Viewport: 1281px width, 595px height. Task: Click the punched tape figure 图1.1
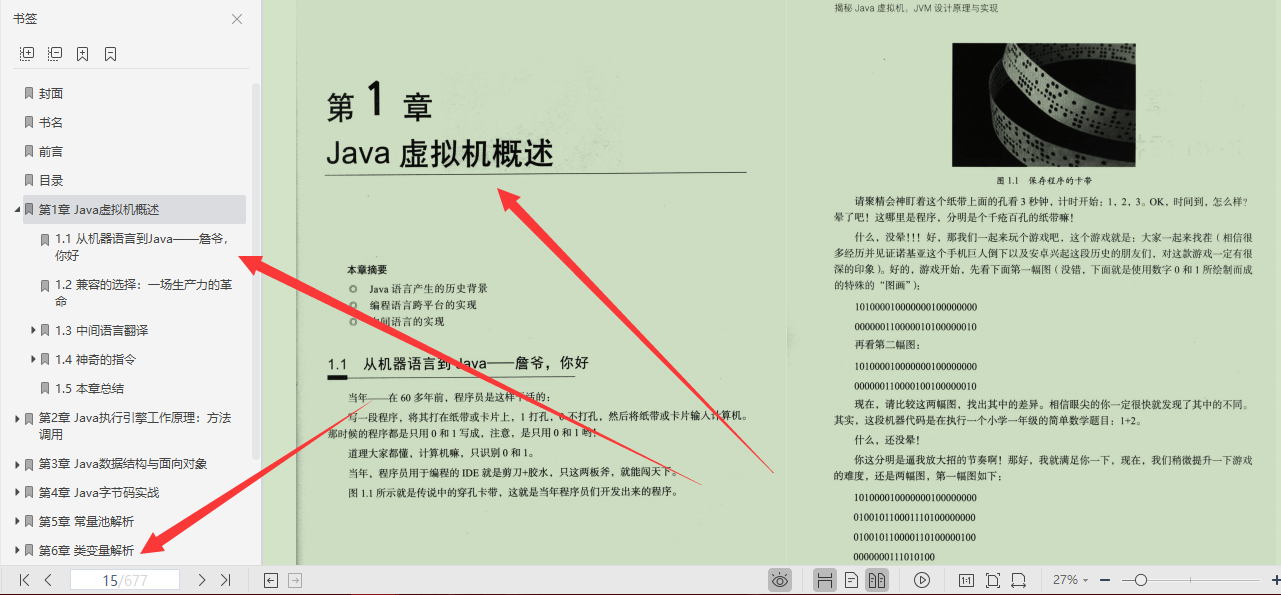pos(1043,104)
